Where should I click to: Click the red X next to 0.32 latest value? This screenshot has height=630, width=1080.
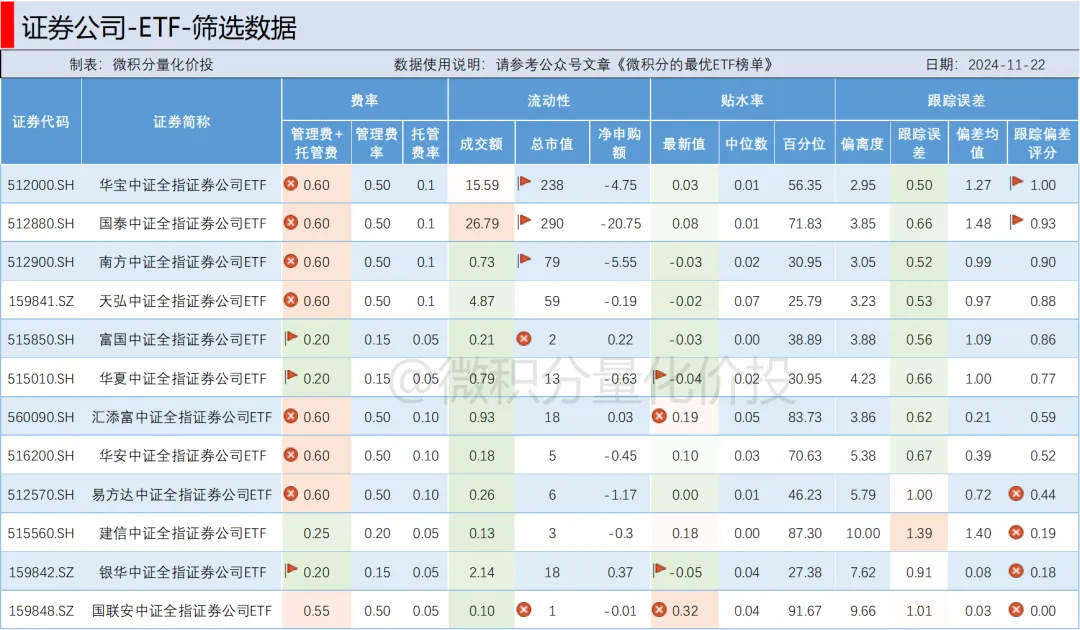(x=659, y=609)
